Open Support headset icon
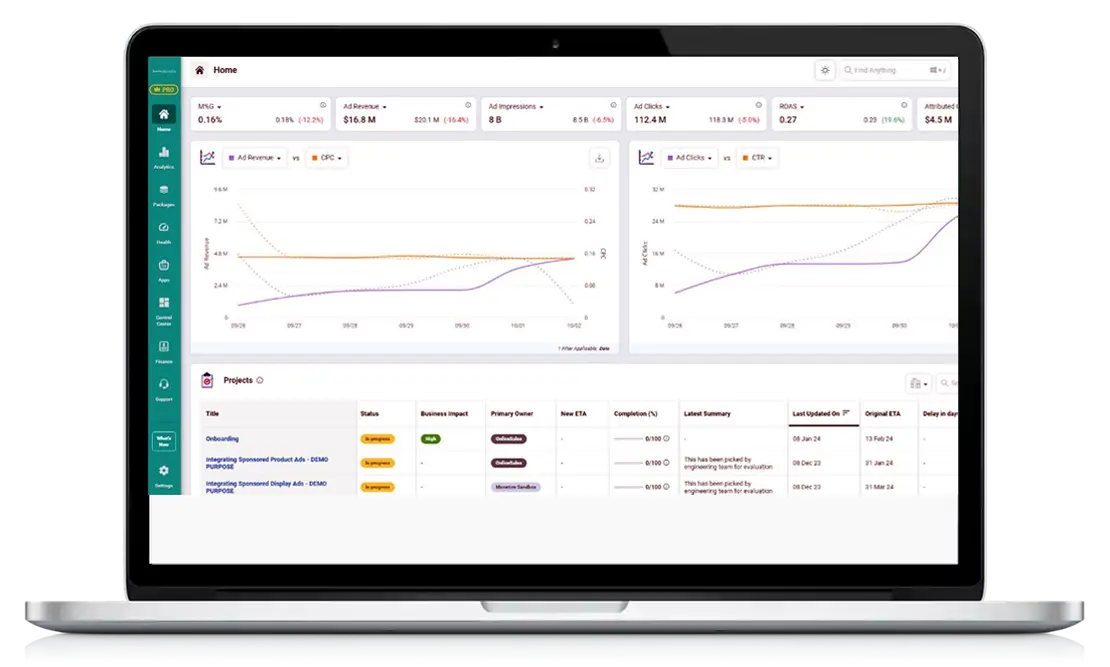 point(163,387)
